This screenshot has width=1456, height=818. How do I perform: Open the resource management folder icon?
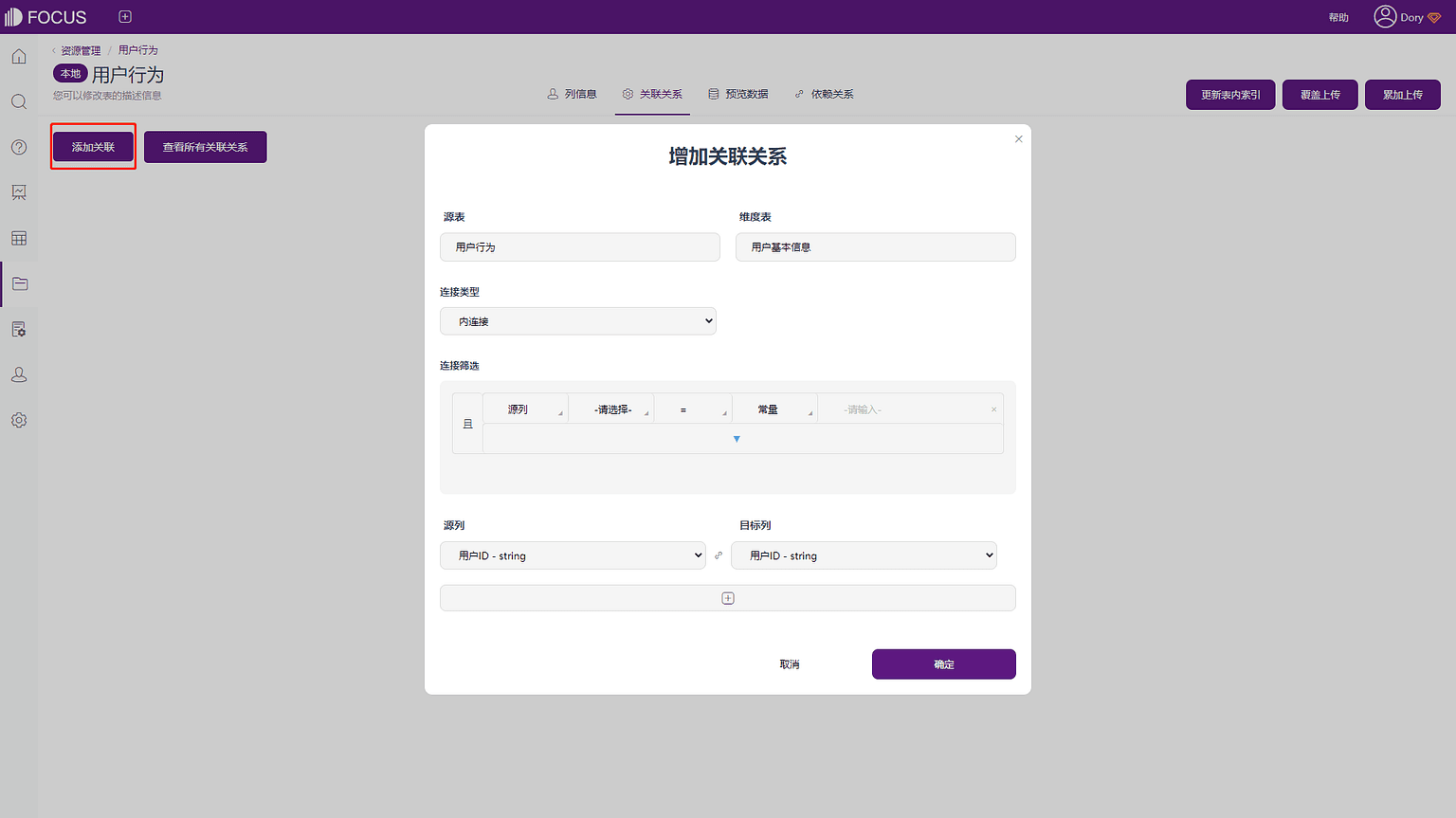coord(19,283)
